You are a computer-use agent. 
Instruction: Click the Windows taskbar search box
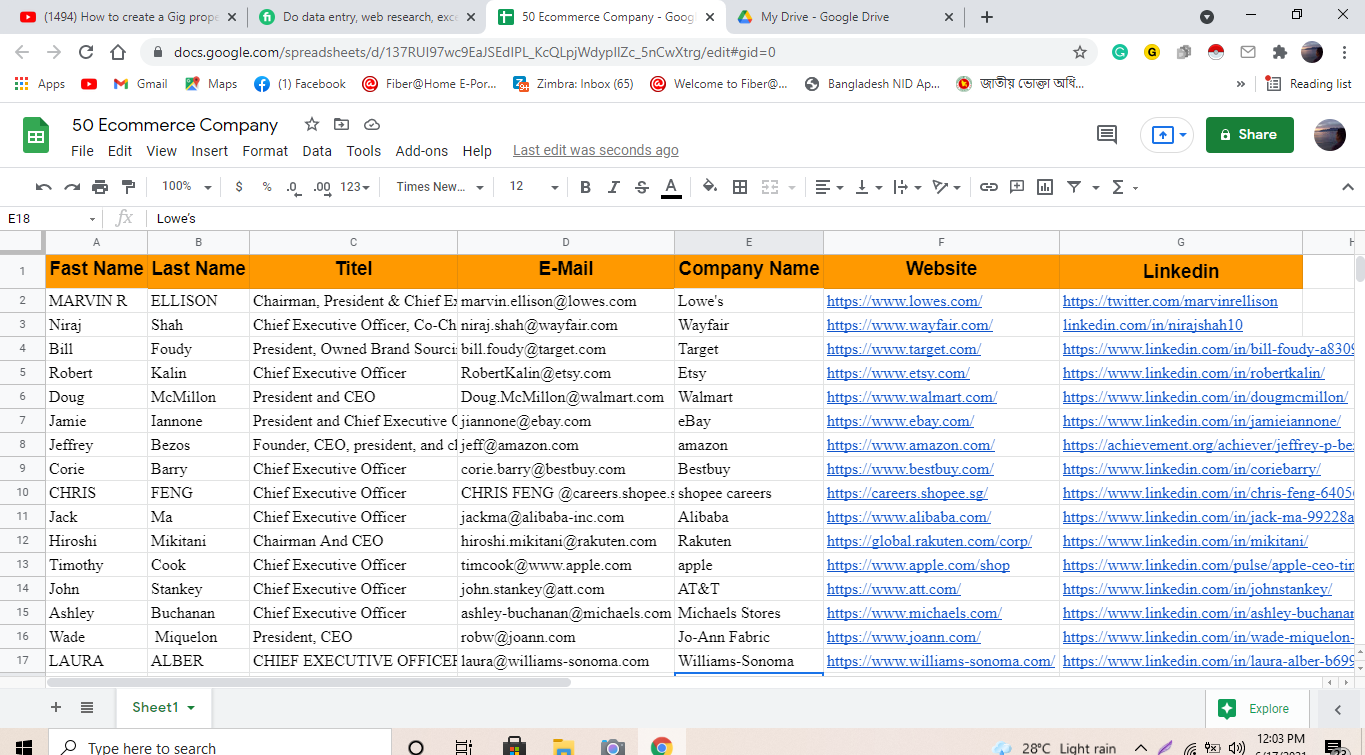(x=220, y=747)
